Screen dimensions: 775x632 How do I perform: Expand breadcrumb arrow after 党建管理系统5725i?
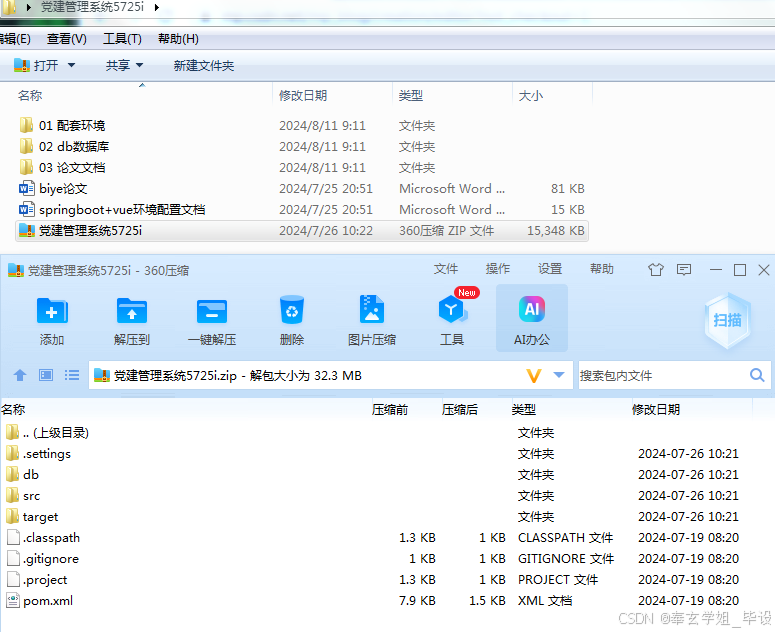tap(157, 7)
